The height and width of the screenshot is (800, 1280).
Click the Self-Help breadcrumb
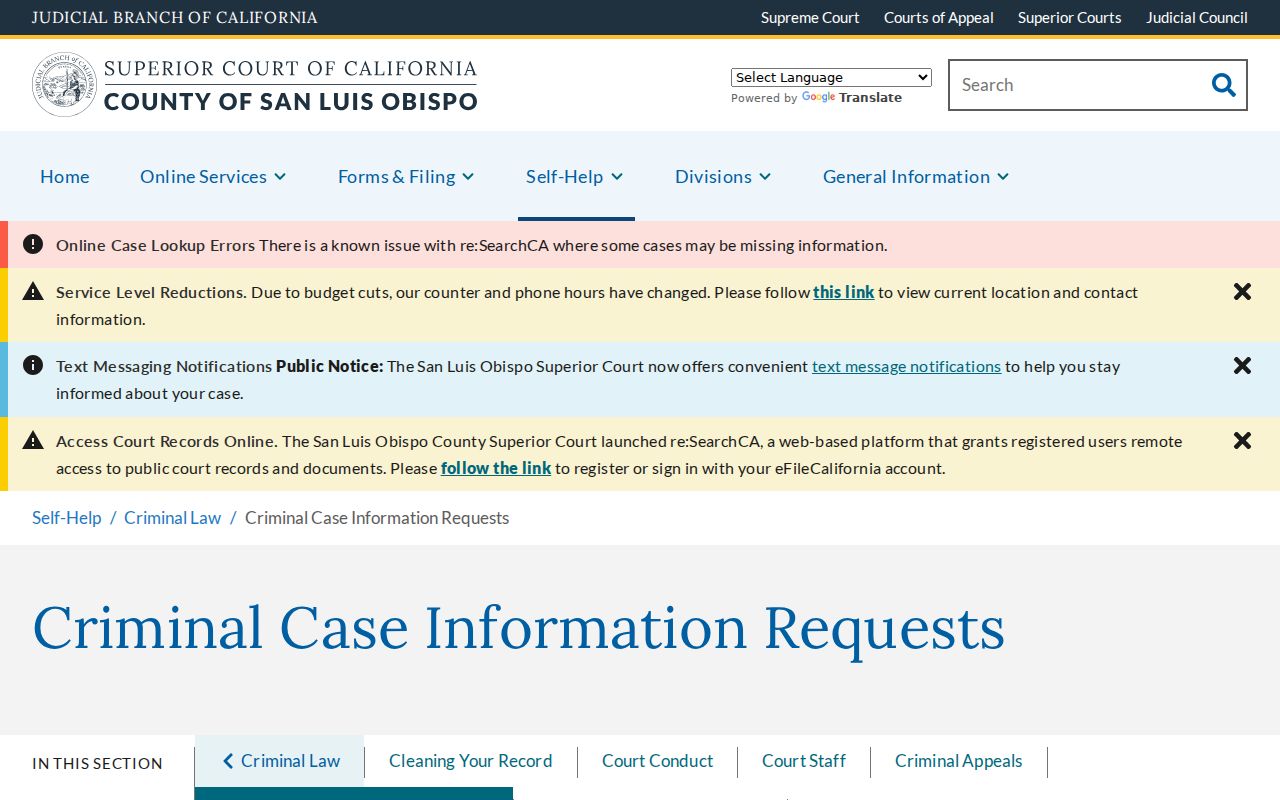[x=67, y=518]
